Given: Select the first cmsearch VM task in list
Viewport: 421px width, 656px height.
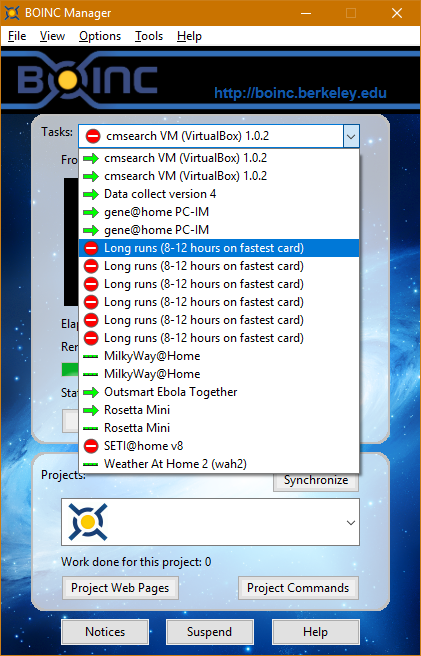Looking at the screenshot, I should click(x=219, y=158).
